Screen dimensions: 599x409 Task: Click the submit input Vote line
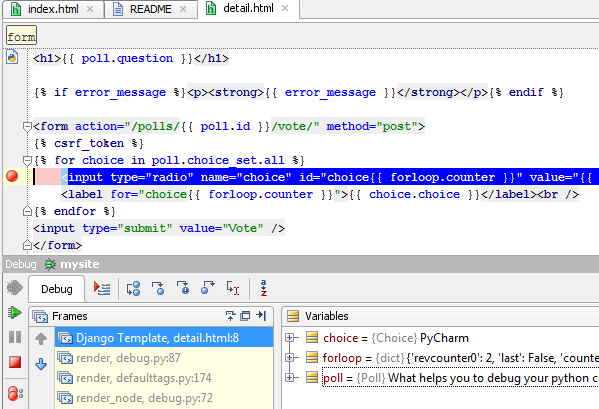159,228
